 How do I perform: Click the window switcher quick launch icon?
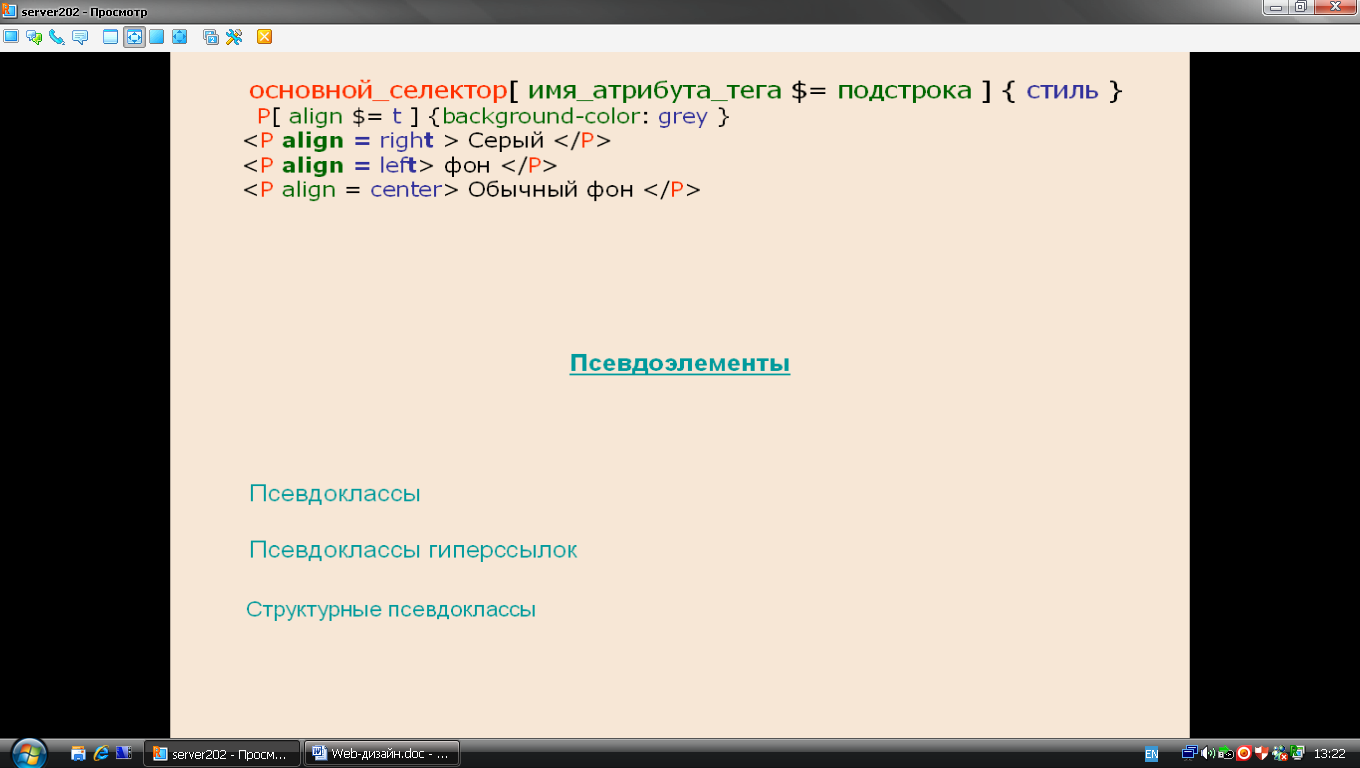(123, 754)
